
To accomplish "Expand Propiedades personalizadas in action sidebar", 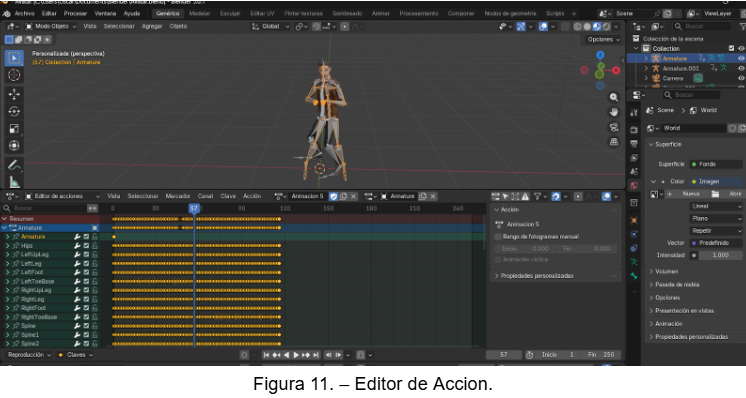I will point(537,276).
